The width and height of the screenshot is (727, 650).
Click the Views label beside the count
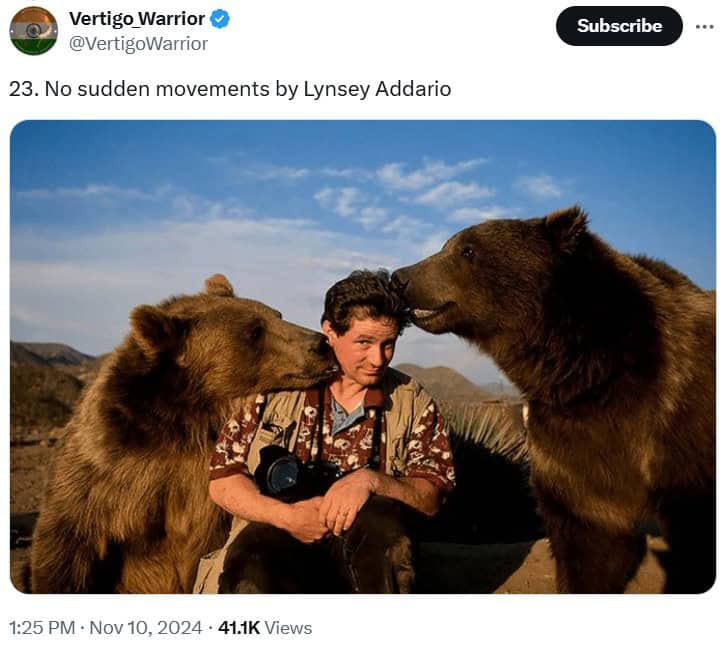289,628
